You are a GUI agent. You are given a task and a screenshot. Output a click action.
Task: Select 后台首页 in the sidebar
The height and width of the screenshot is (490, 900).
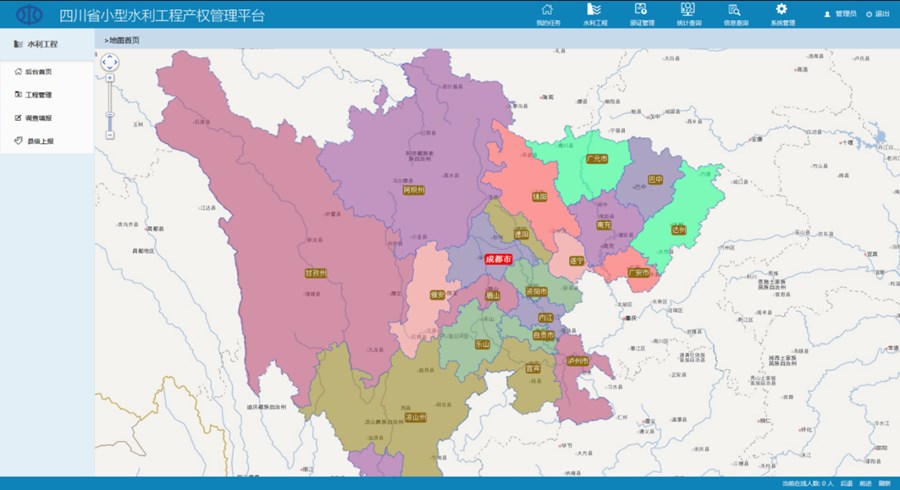pos(38,72)
